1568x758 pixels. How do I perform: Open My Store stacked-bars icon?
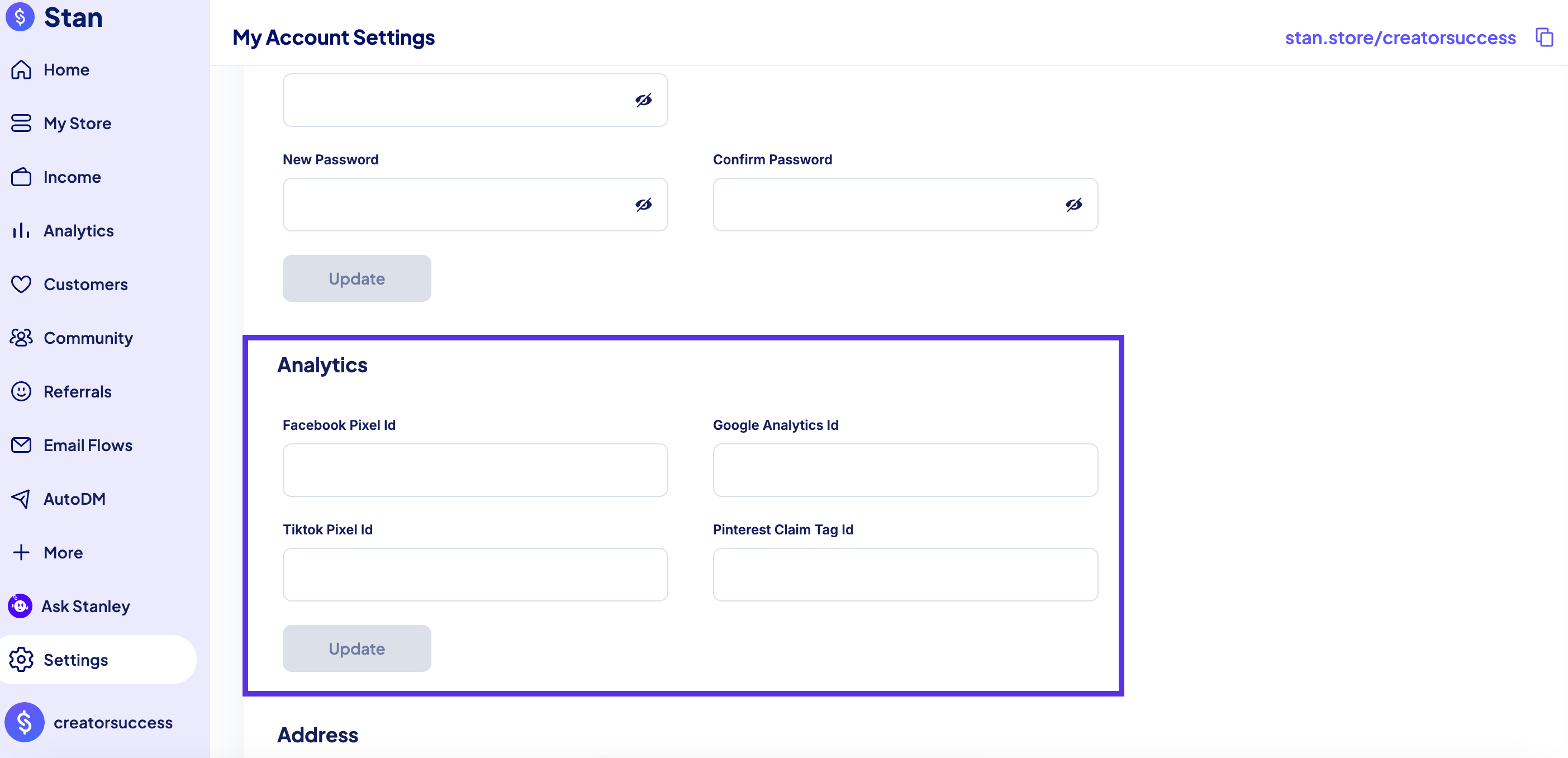[21, 123]
